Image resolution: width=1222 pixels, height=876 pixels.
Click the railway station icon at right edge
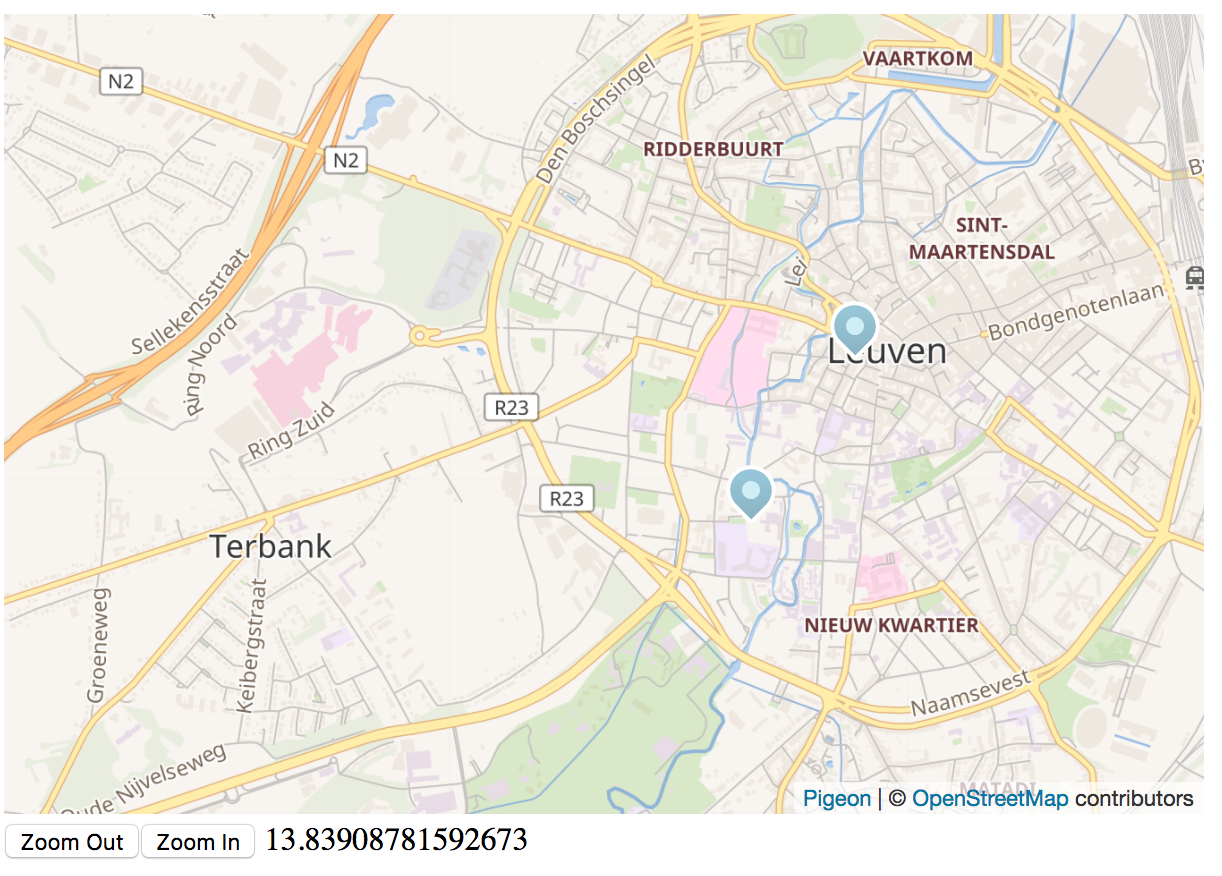1194,277
